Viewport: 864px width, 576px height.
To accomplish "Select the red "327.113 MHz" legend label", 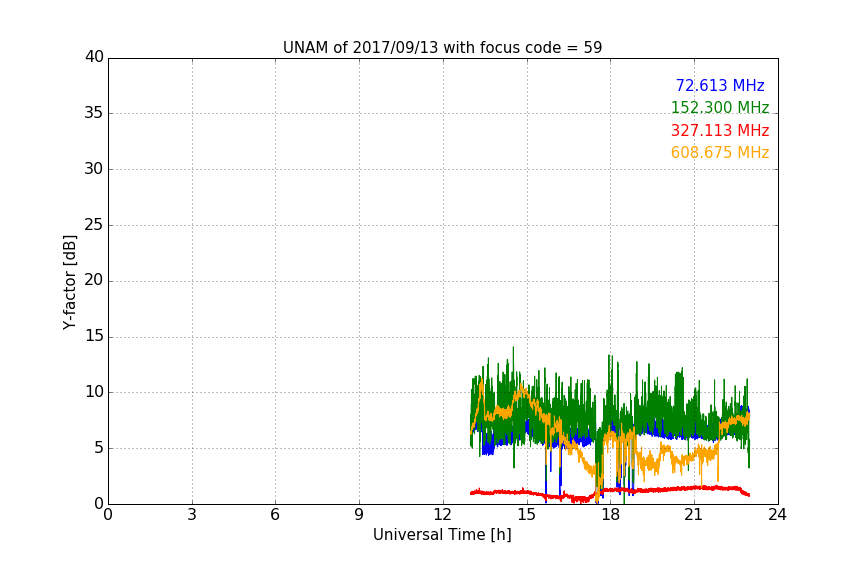I will point(720,130).
